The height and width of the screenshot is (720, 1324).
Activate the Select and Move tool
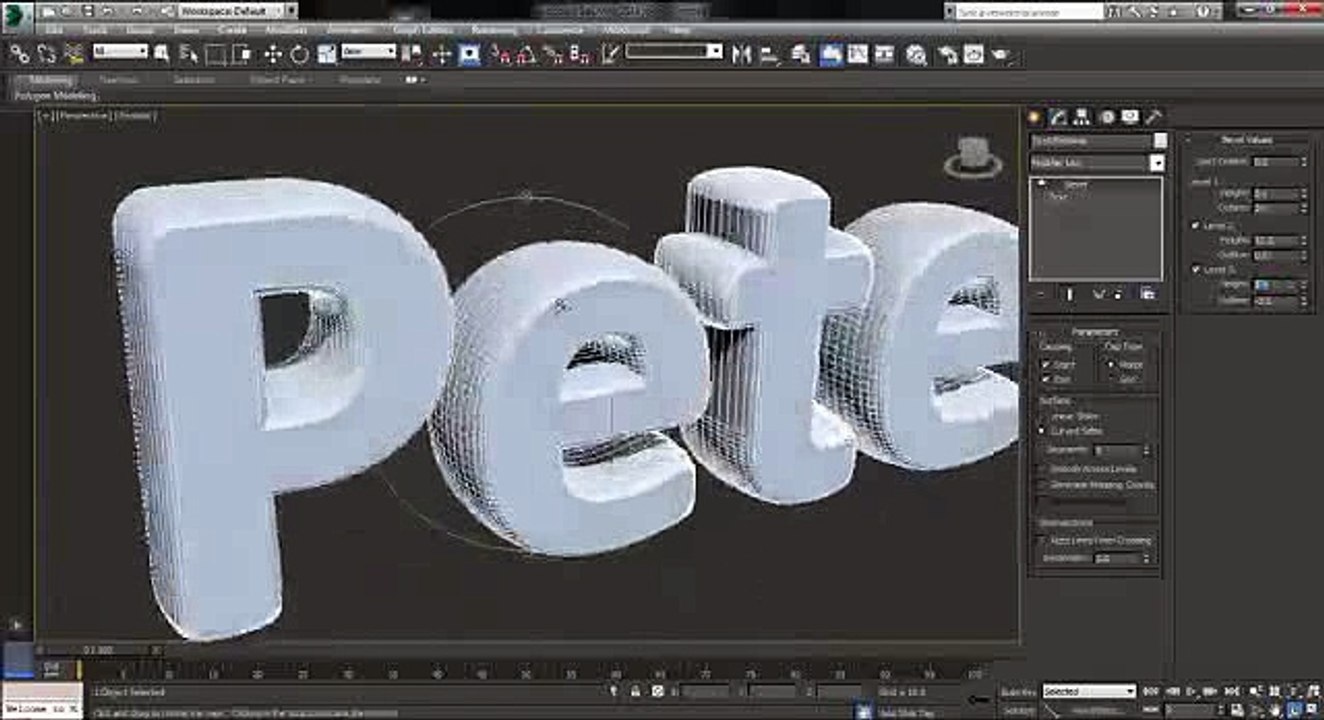coord(273,54)
